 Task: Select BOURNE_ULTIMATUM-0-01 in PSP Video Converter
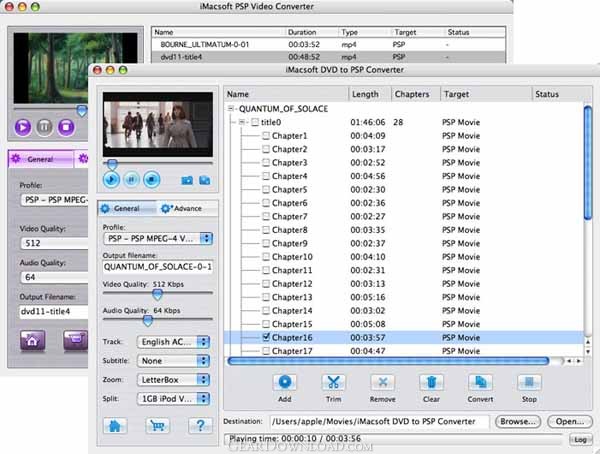point(328,44)
